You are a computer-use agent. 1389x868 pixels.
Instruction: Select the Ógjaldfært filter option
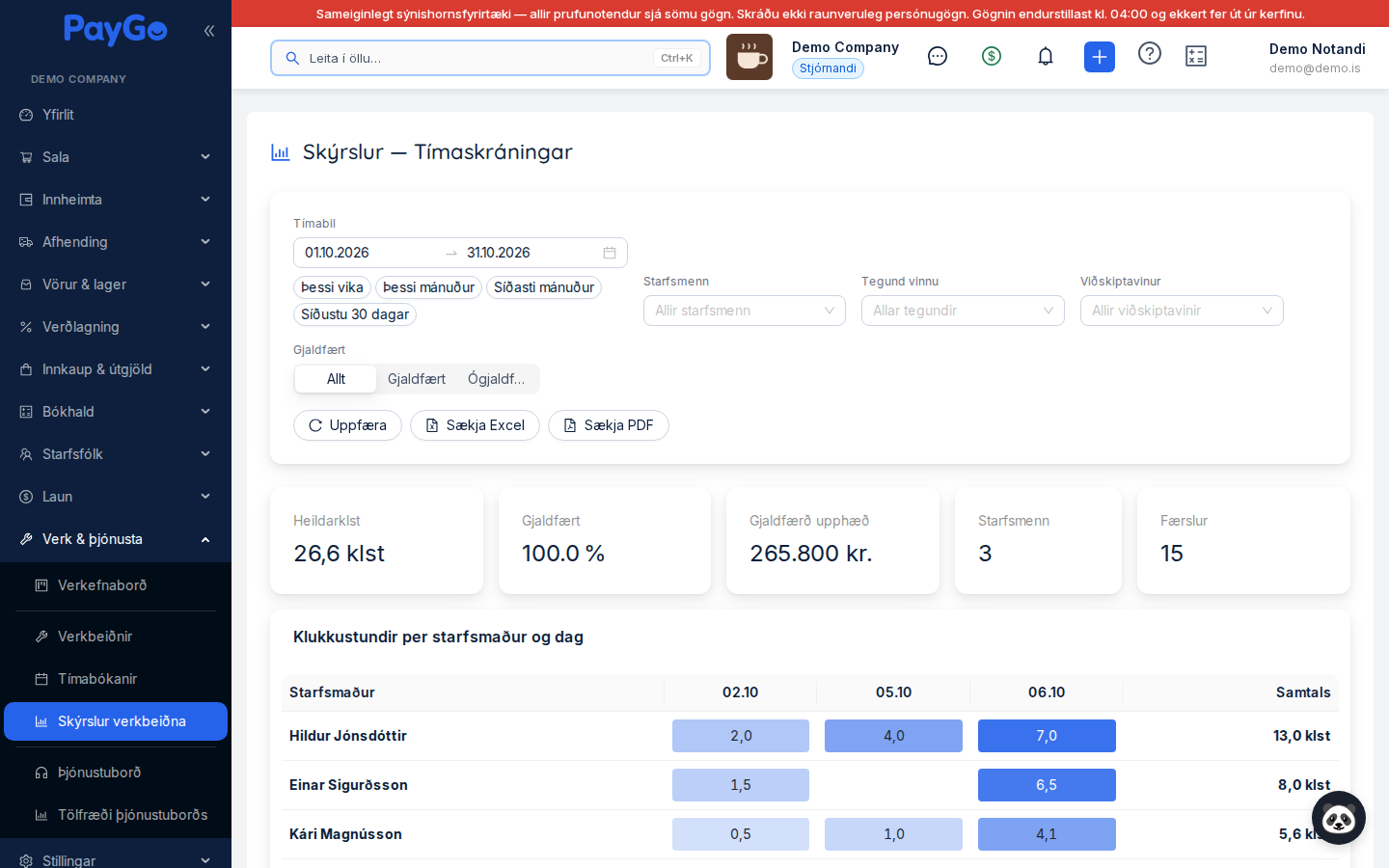coord(497,379)
